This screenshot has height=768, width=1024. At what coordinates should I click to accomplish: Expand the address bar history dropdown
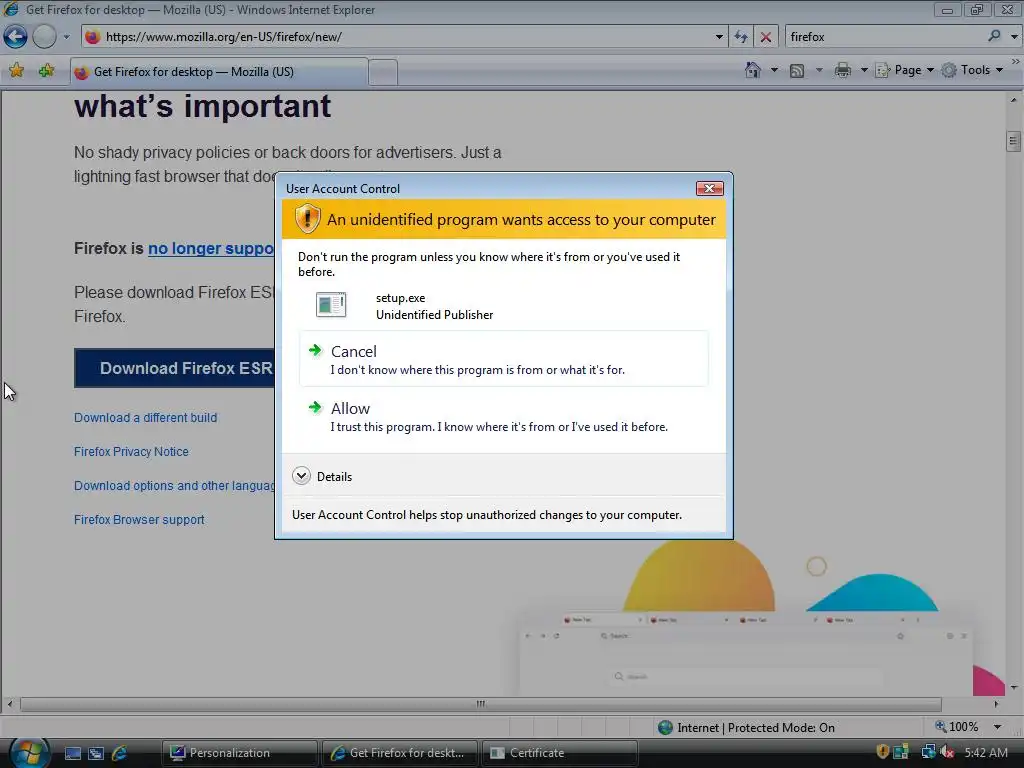(719, 37)
